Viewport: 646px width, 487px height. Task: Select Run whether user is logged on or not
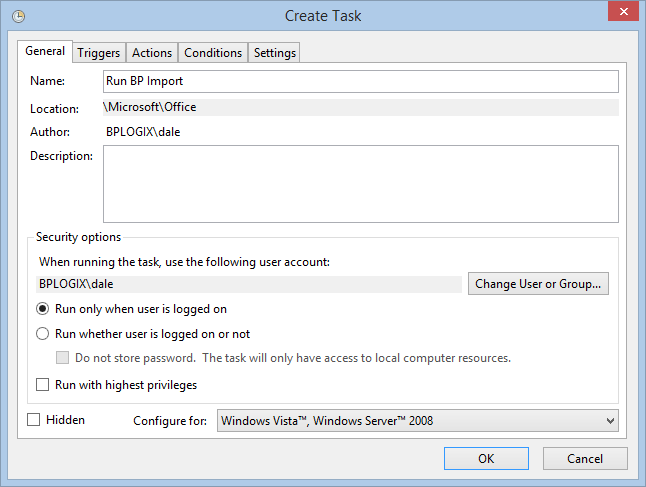43,334
